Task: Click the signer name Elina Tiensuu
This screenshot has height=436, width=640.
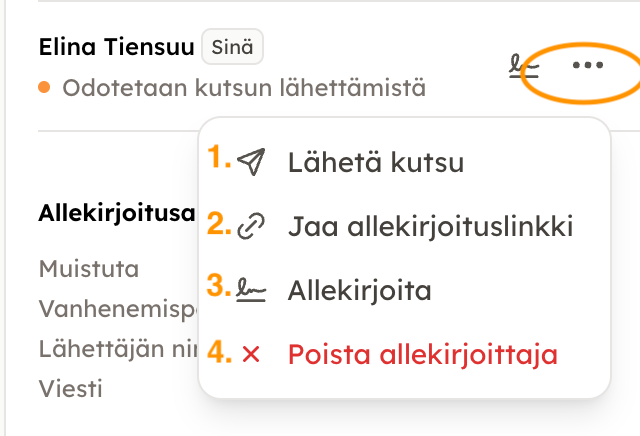Action: [x=115, y=47]
